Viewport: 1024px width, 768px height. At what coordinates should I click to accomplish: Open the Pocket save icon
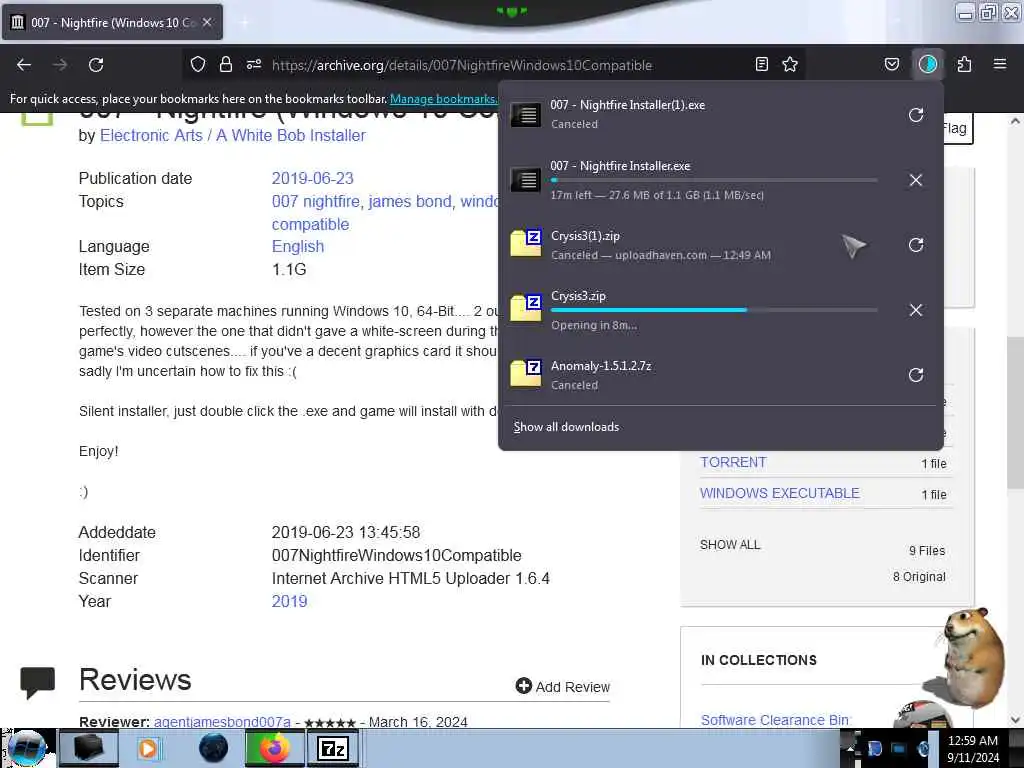[891, 64]
